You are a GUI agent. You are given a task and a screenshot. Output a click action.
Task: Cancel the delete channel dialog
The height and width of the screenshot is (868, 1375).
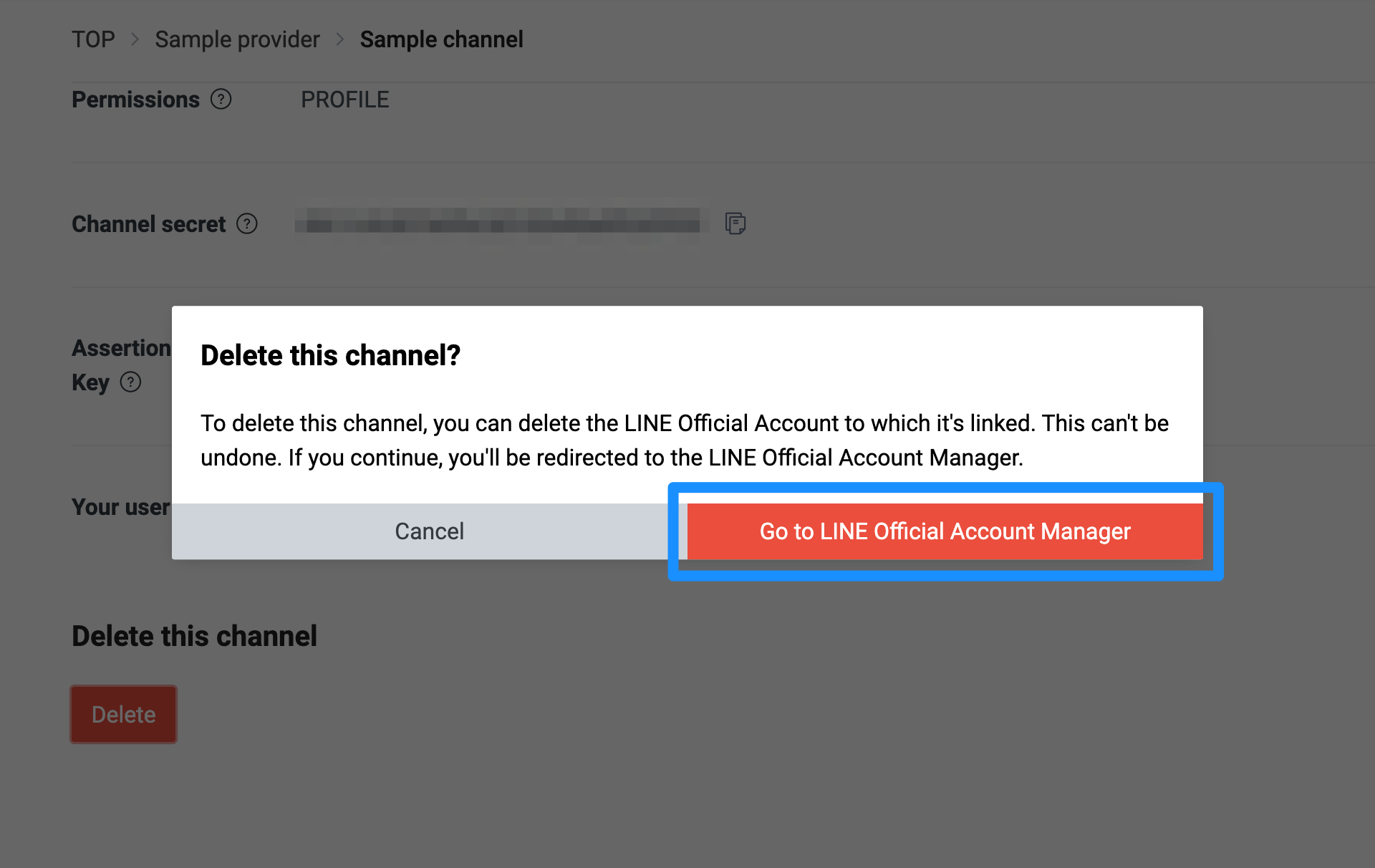pyautogui.click(x=430, y=531)
